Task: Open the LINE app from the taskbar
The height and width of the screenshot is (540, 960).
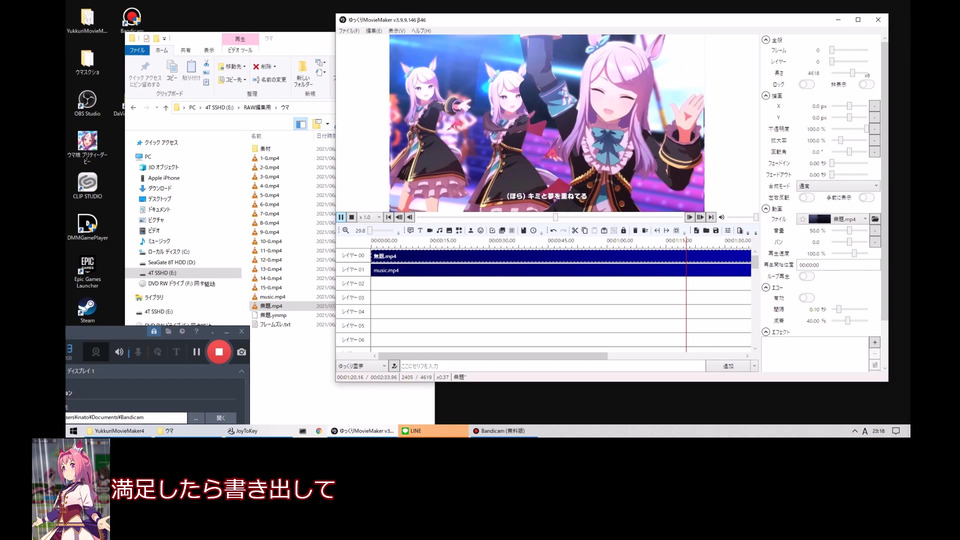Action: (433, 431)
